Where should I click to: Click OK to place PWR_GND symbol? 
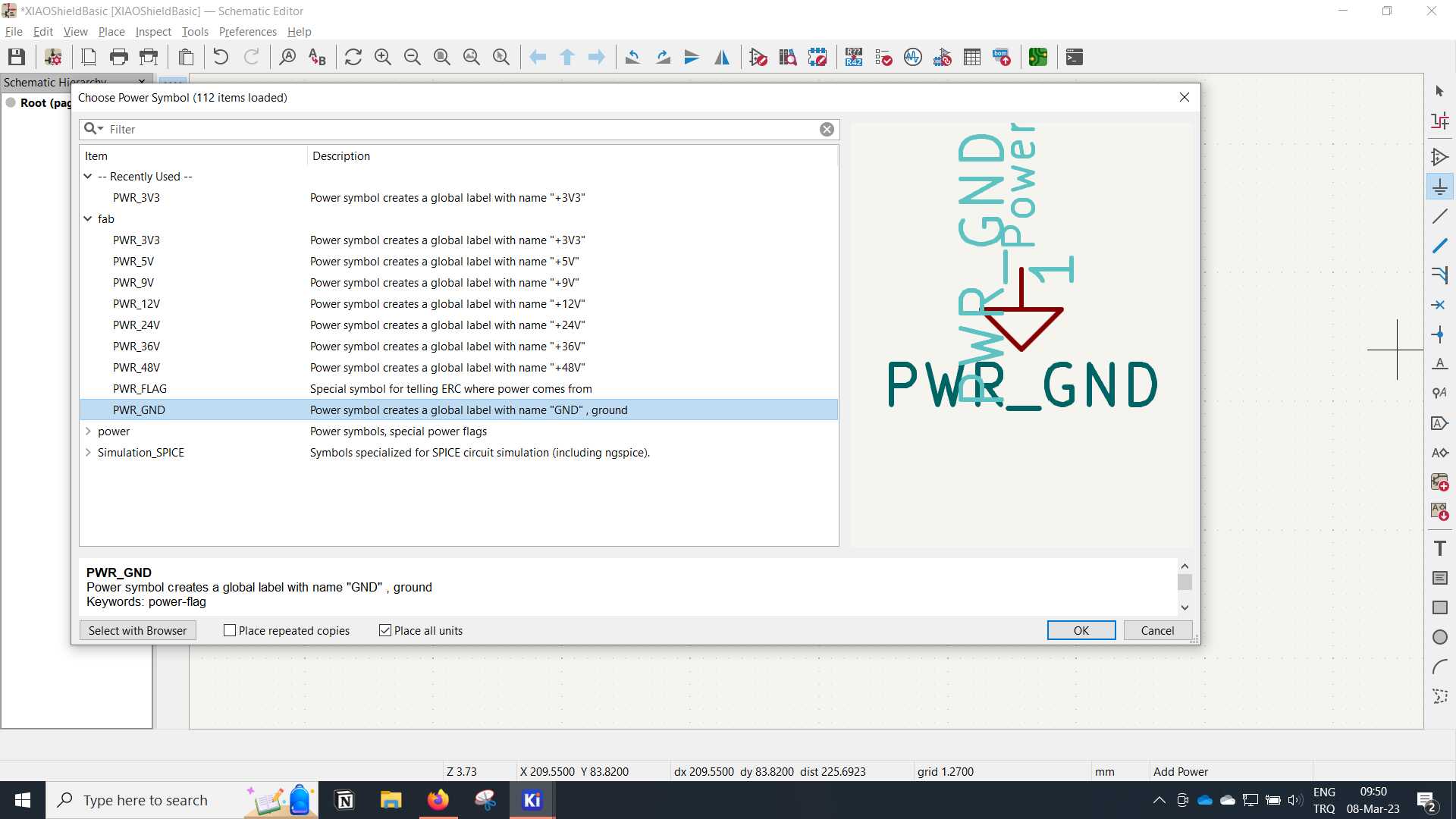pos(1081,630)
